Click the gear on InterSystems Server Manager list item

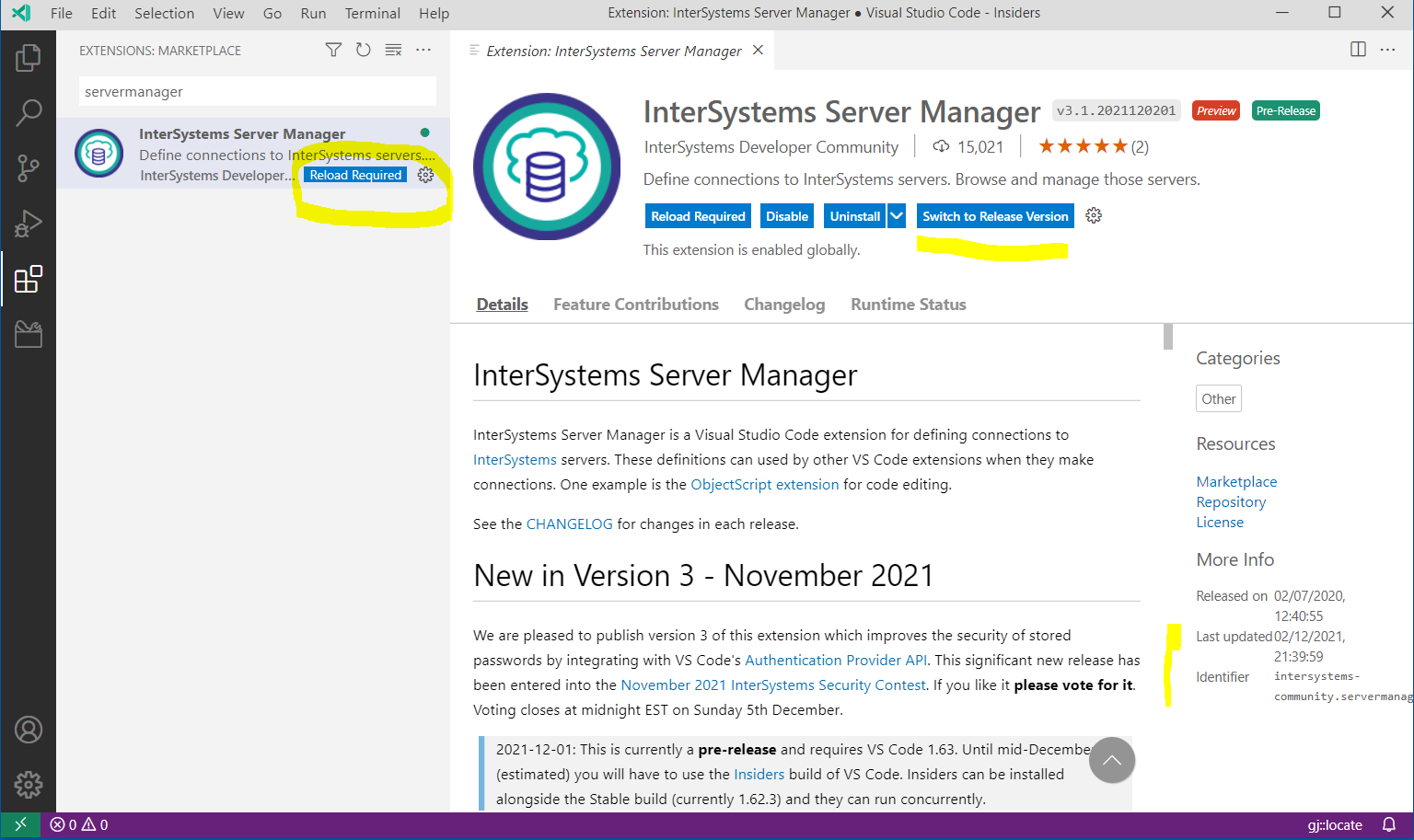425,175
